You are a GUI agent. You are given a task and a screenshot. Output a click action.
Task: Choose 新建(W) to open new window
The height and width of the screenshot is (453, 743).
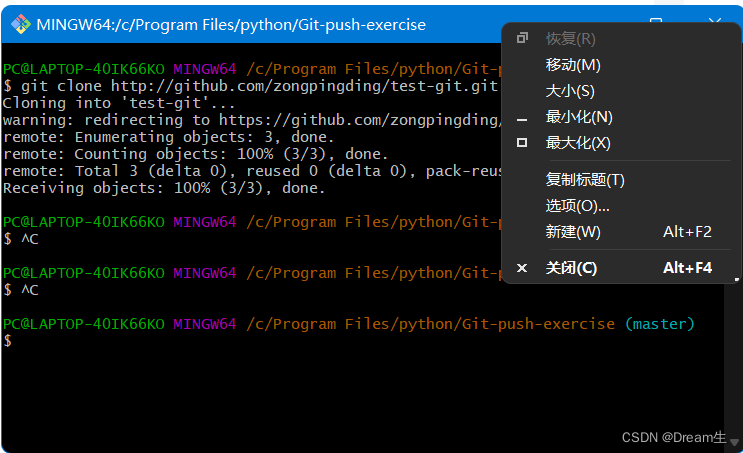[573, 232]
